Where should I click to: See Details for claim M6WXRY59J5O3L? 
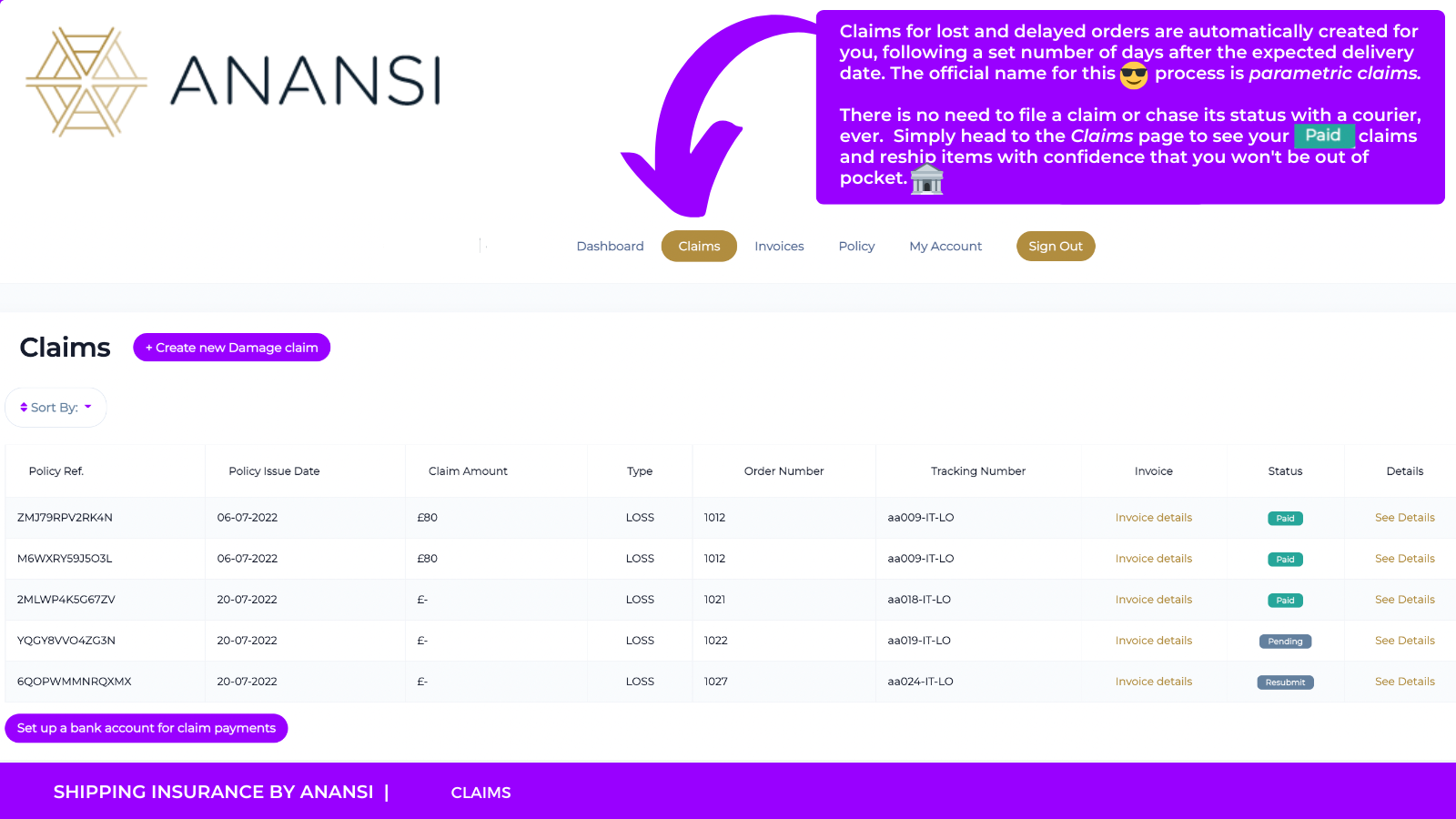click(x=1405, y=559)
